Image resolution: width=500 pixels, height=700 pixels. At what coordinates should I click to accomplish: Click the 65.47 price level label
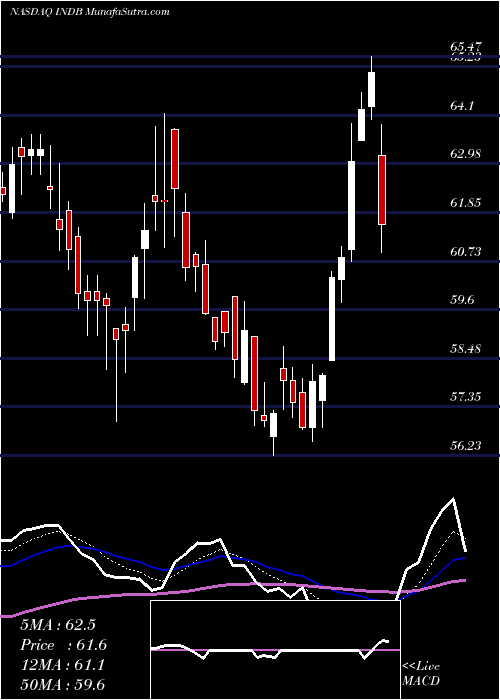click(466, 46)
